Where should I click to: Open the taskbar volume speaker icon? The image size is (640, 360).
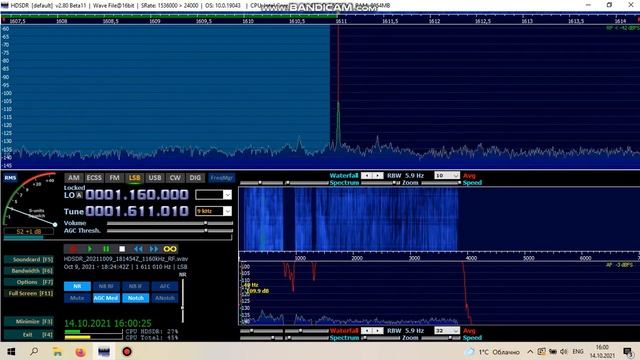[x=564, y=351]
